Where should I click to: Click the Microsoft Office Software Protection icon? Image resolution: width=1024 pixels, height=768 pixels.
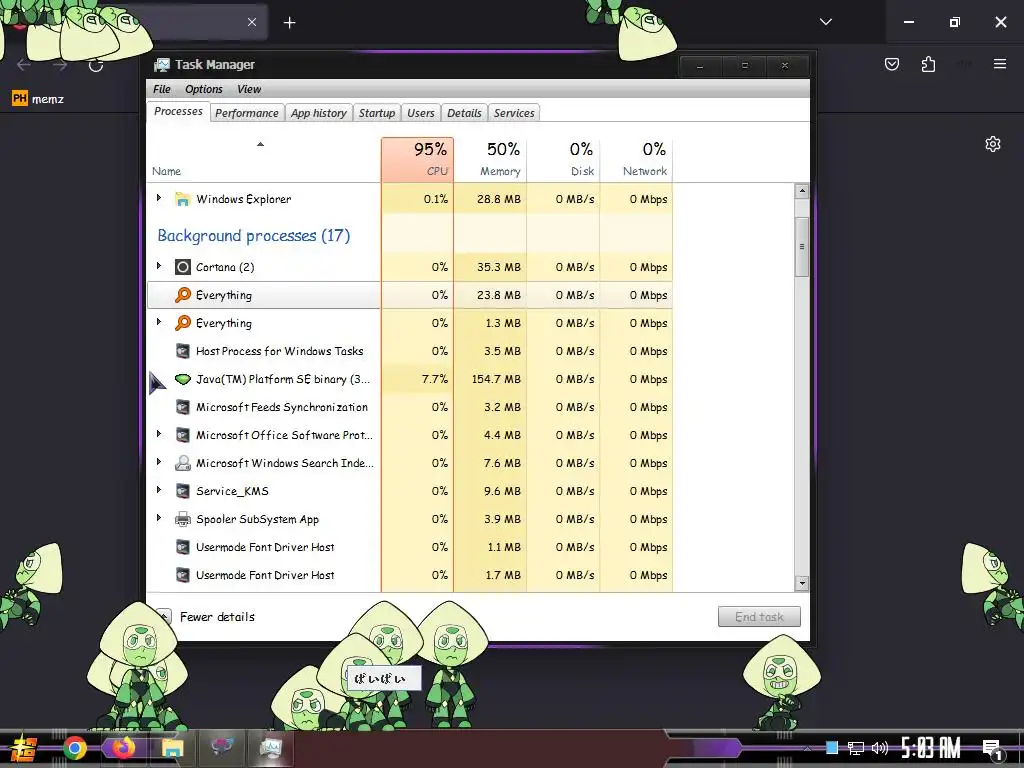coord(183,436)
